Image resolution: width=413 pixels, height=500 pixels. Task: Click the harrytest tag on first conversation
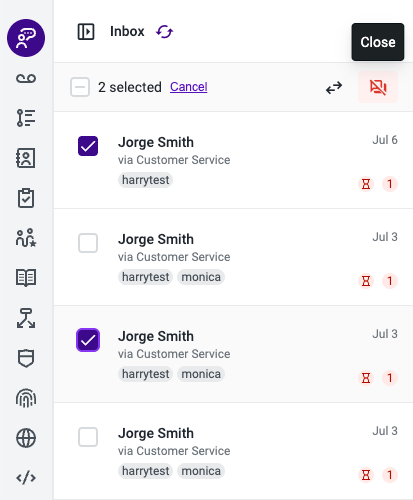coord(145,180)
